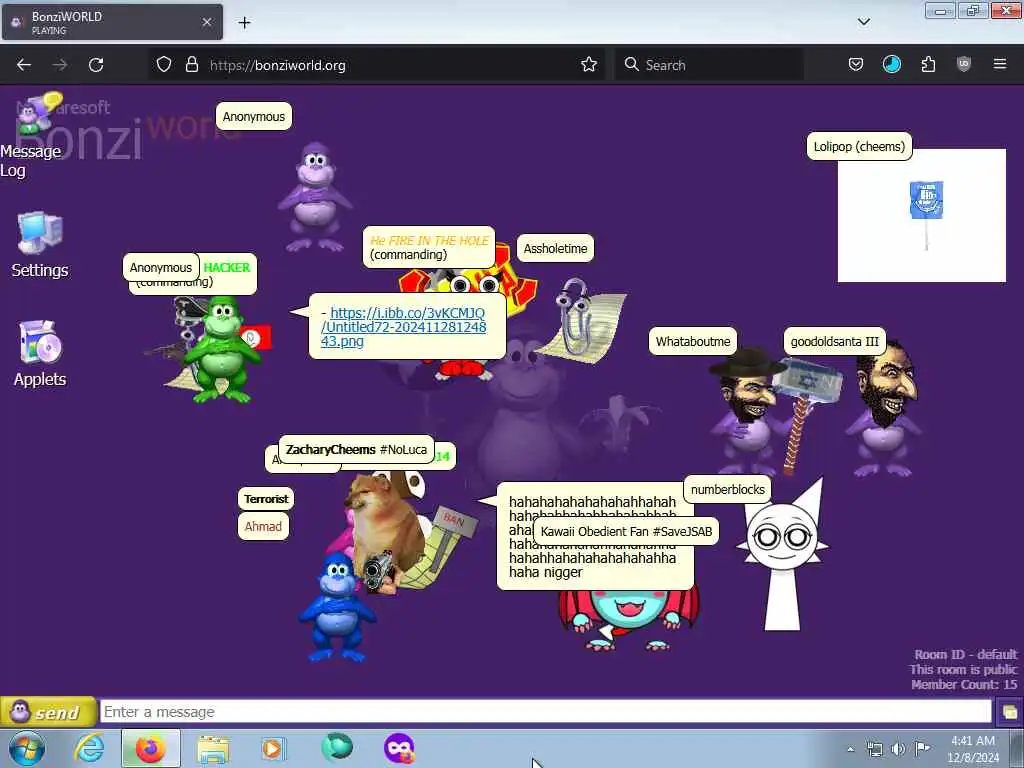Open the Settings desktop icon
This screenshot has width=1024, height=768.
(x=40, y=245)
